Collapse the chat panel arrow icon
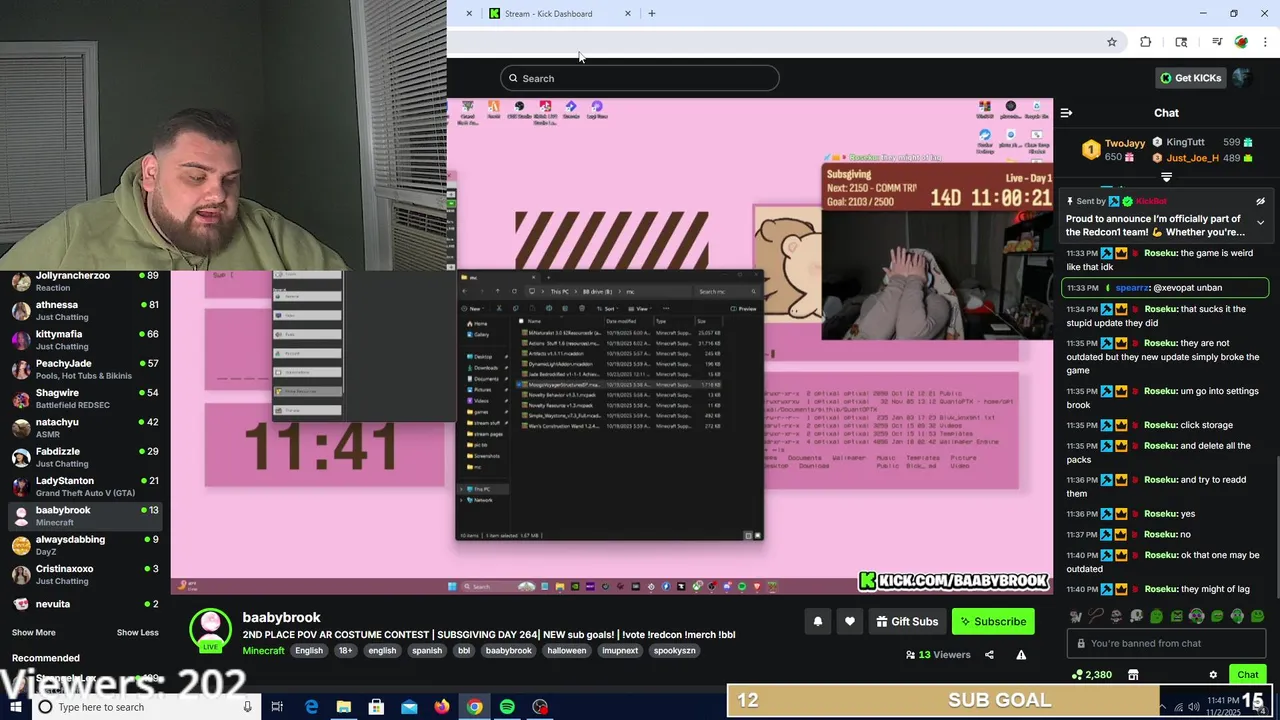The height and width of the screenshot is (720, 1280). coord(1066,113)
